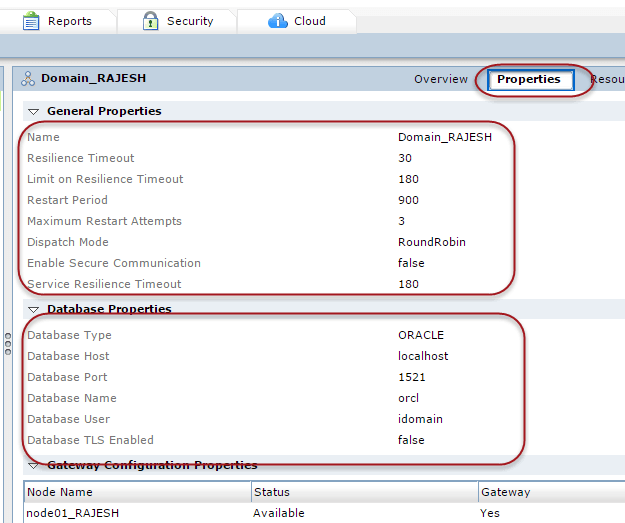Switch to the Overview tab
The height and width of the screenshot is (523, 625).
(441, 79)
